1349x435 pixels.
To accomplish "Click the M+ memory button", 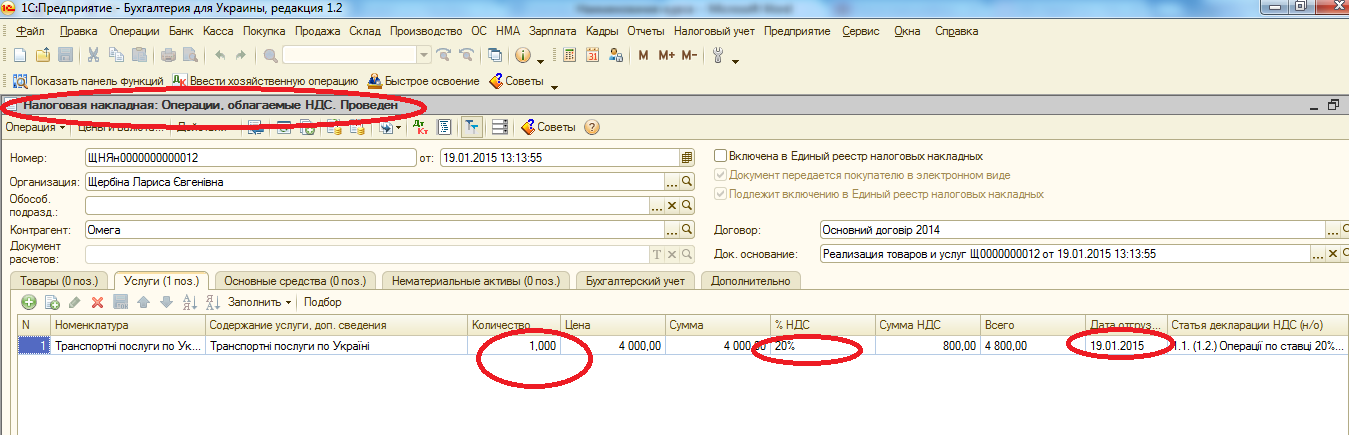I will click(x=665, y=55).
